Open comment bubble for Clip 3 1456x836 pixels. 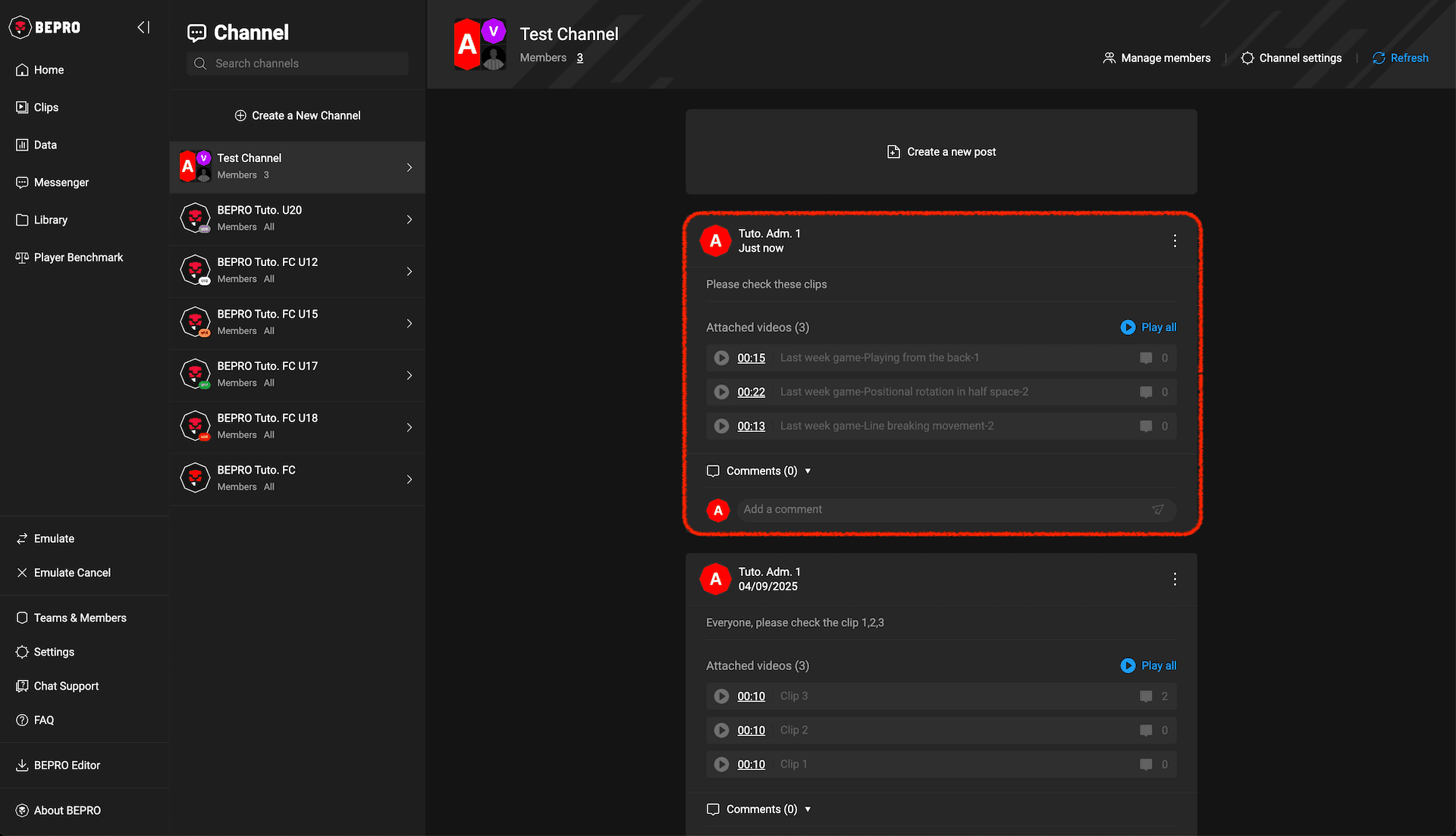pos(1146,697)
